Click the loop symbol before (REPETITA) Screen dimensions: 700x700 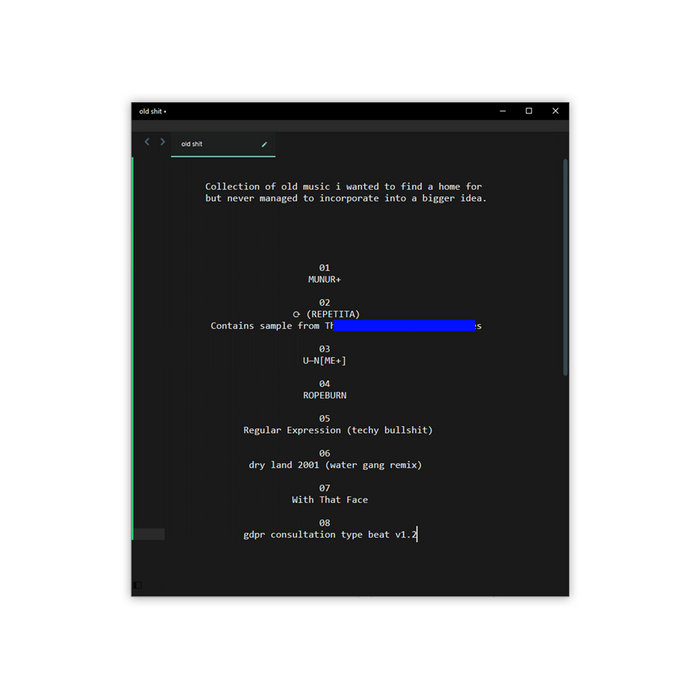297,314
